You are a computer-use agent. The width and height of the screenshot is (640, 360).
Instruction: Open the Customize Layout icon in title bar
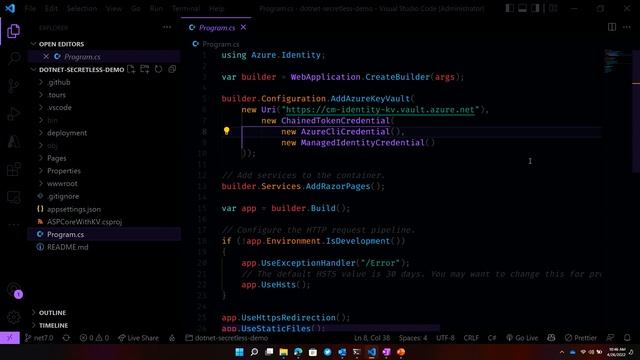553,8
